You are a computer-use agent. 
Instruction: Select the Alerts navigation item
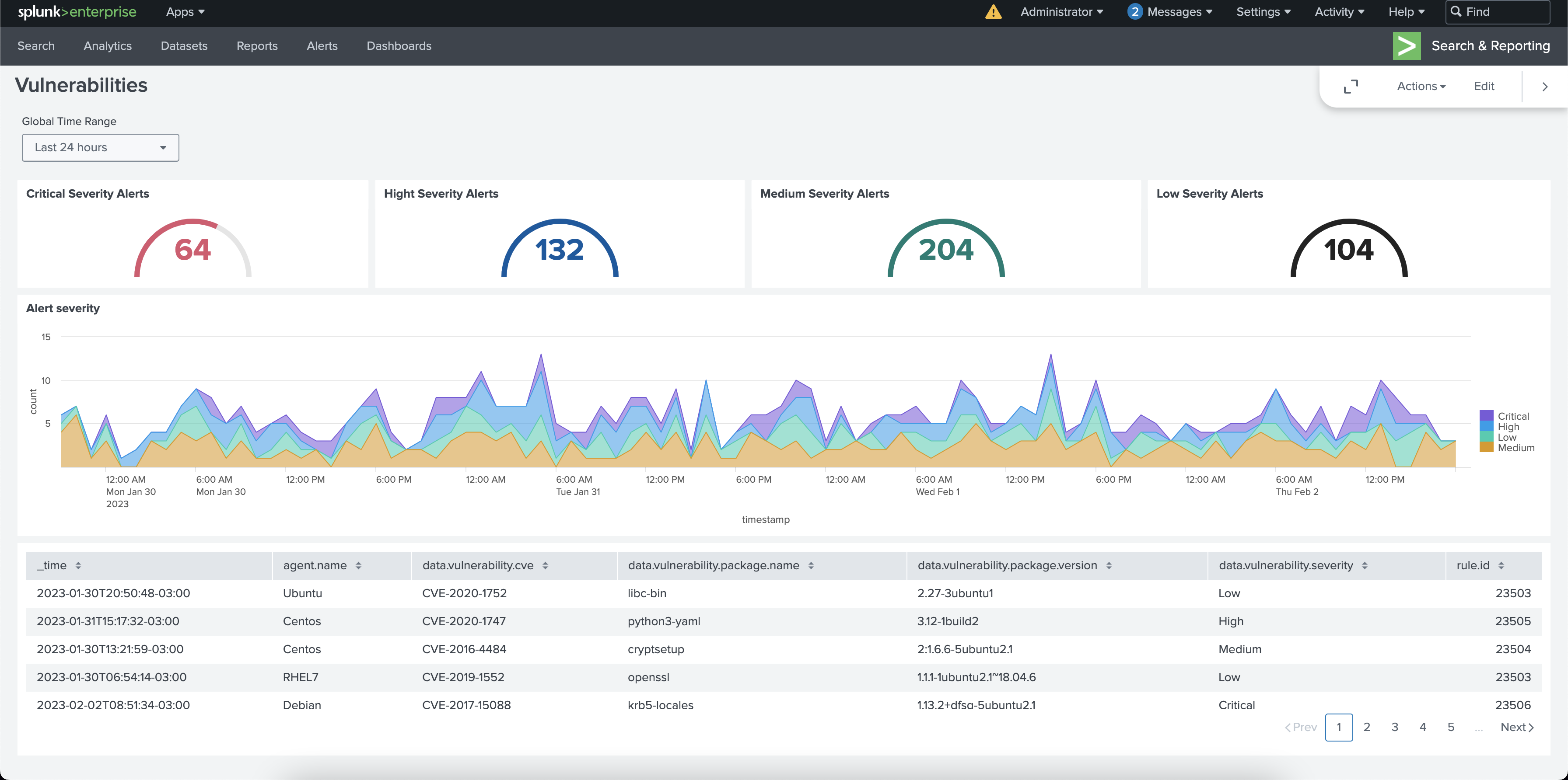(322, 45)
